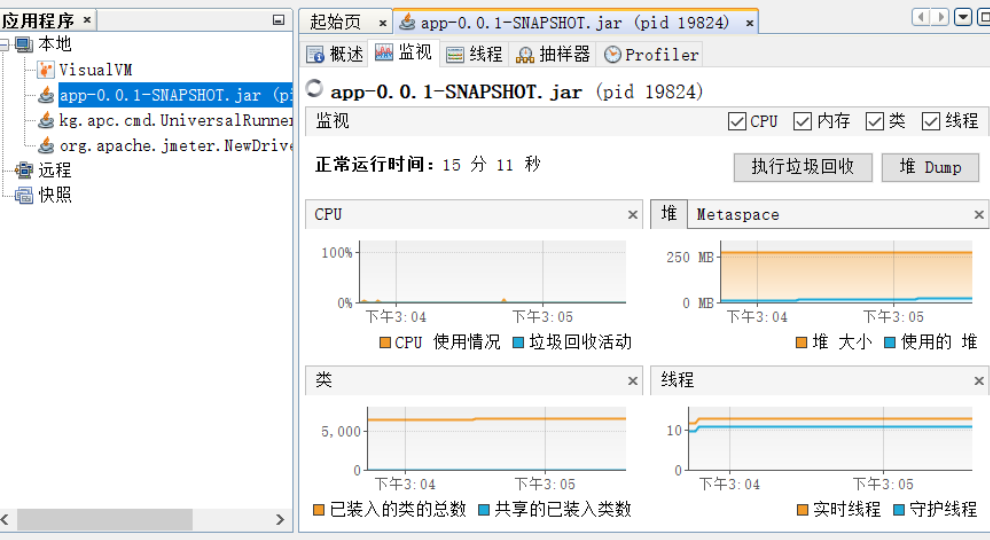Click the orange 已装入的类的总数 legend swatch

point(319,510)
